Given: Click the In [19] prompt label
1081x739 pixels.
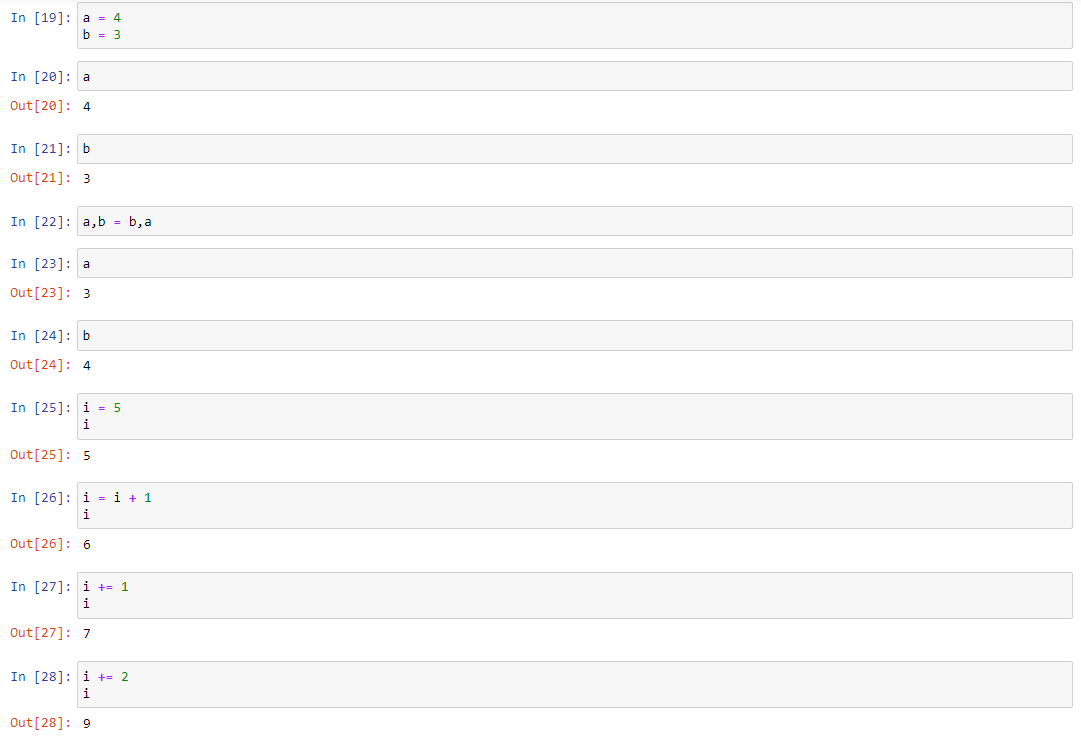Looking at the screenshot, I should tap(41, 17).
